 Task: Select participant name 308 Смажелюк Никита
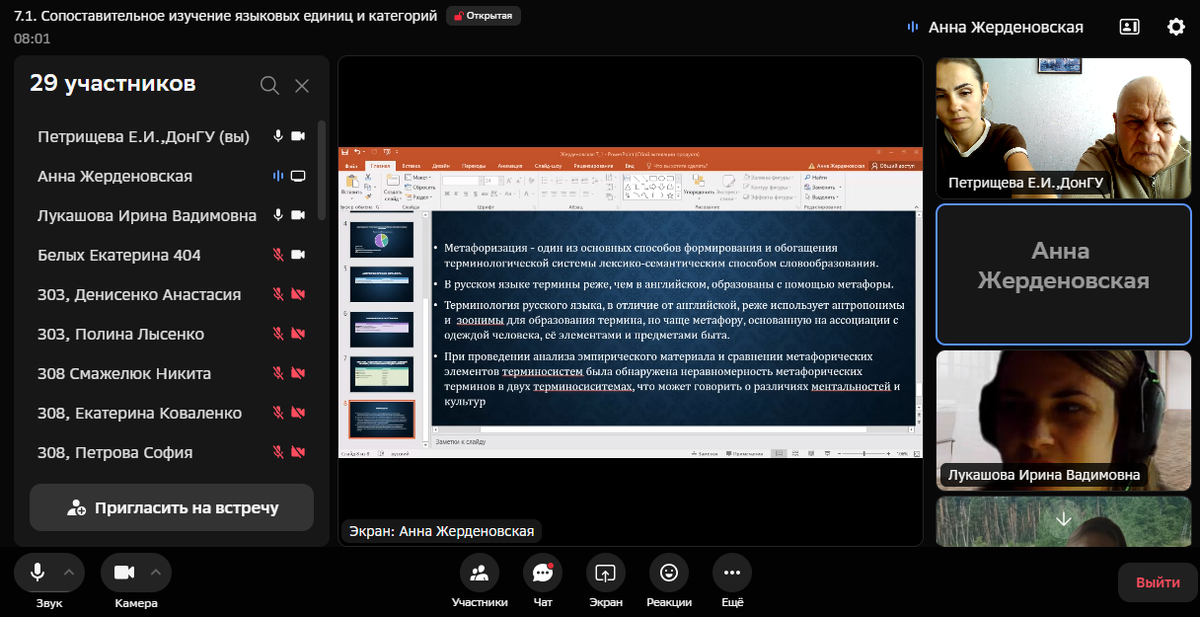point(124,373)
